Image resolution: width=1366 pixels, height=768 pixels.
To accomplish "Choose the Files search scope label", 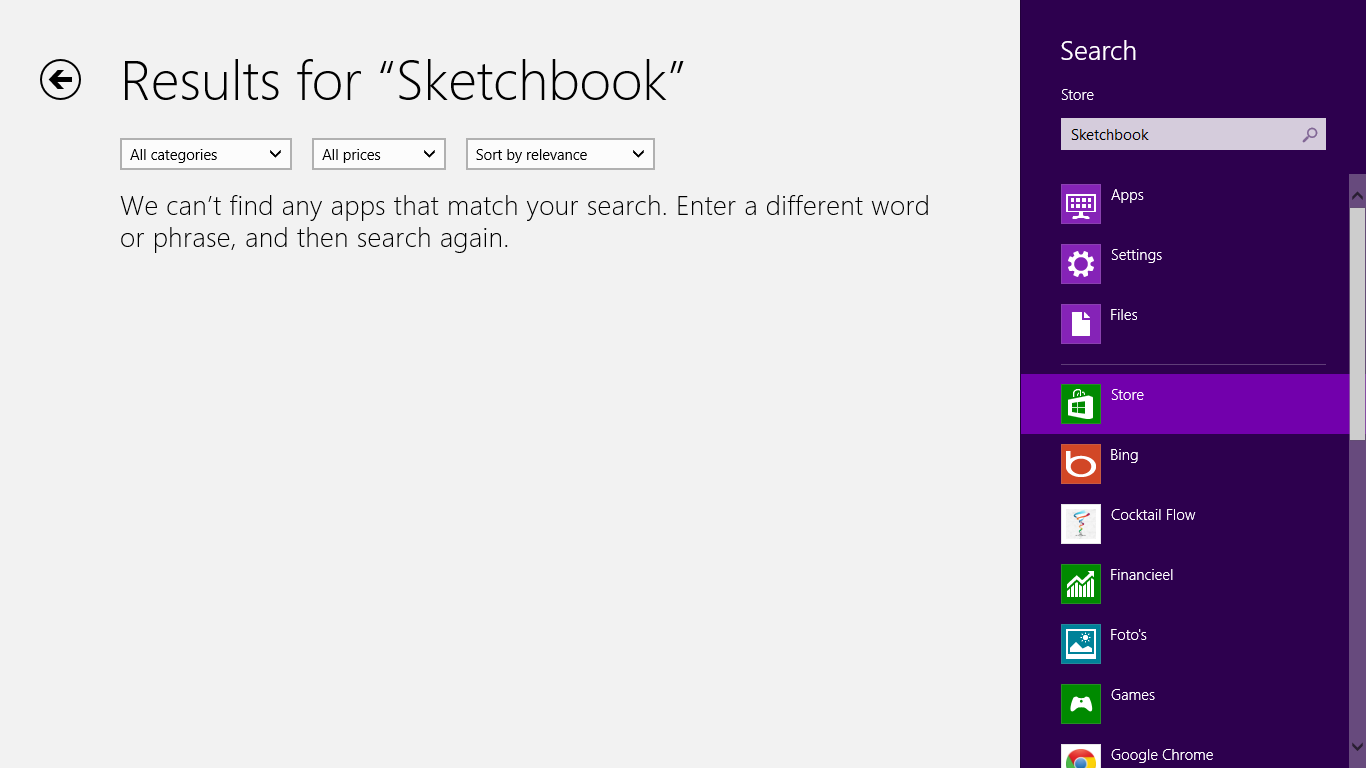I will (1124, 315).
